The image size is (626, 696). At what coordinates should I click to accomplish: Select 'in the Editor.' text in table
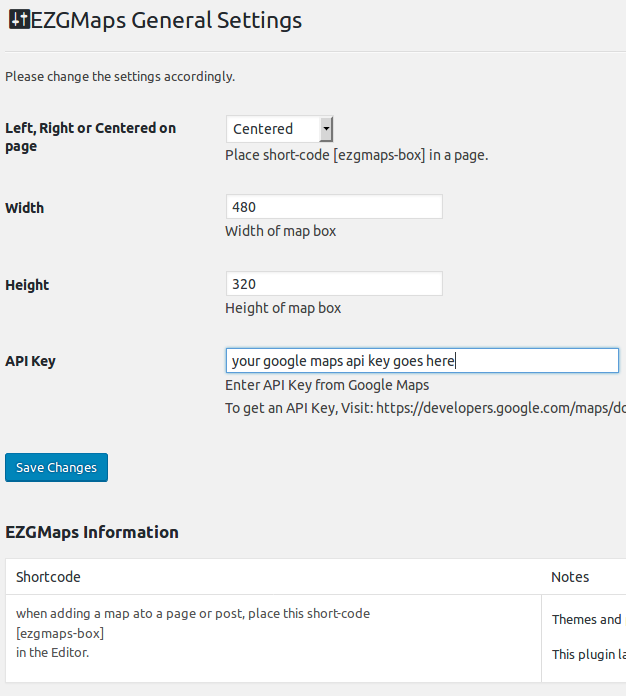(x=52, y=652)
